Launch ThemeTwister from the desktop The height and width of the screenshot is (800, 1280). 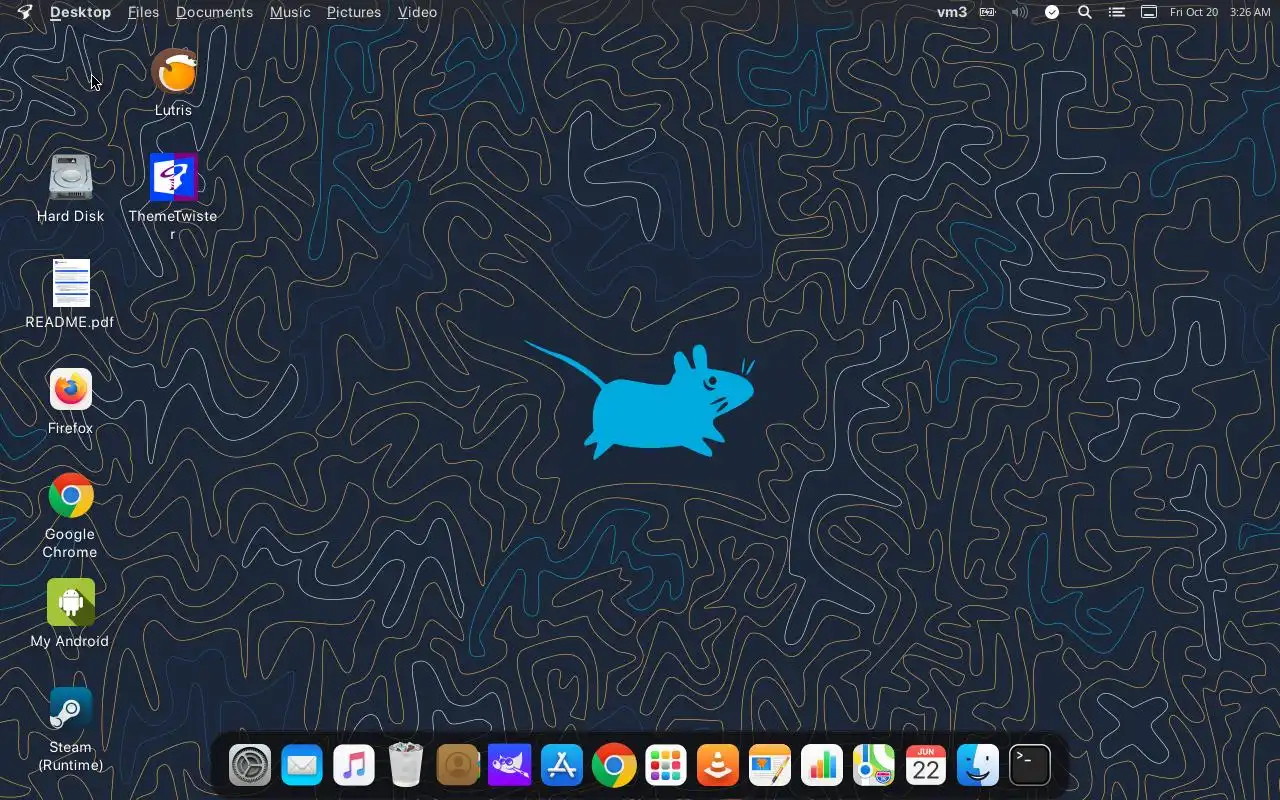(173, 178)
